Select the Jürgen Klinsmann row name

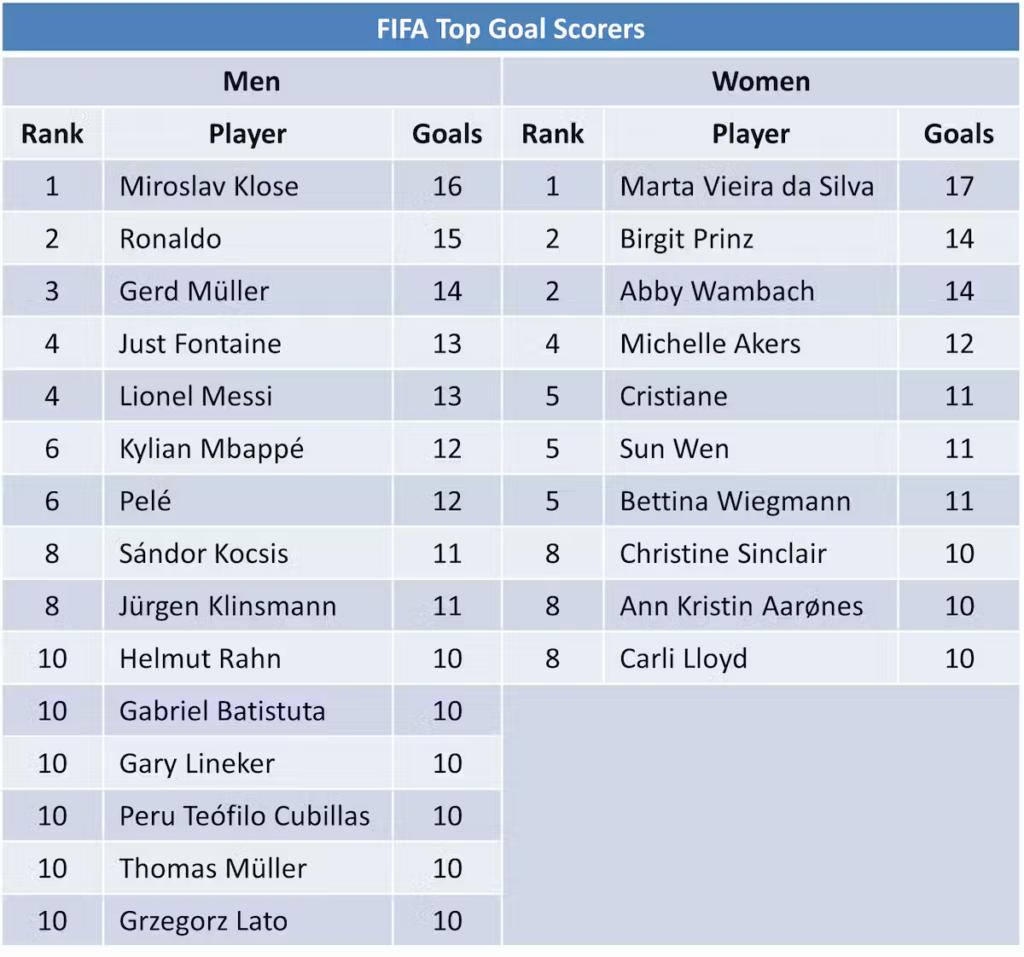[x=228, y=606]
